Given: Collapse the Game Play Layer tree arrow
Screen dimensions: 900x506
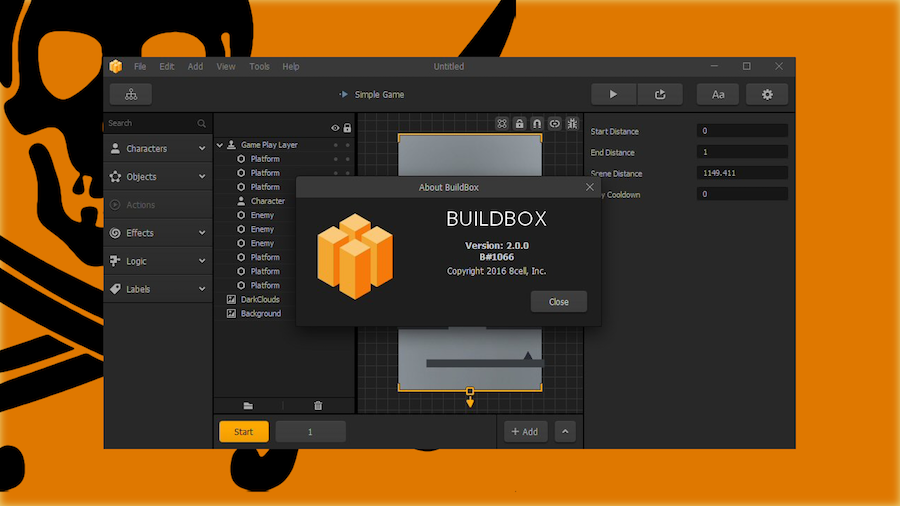Looking at the screenshot, I should click(220, 145).
